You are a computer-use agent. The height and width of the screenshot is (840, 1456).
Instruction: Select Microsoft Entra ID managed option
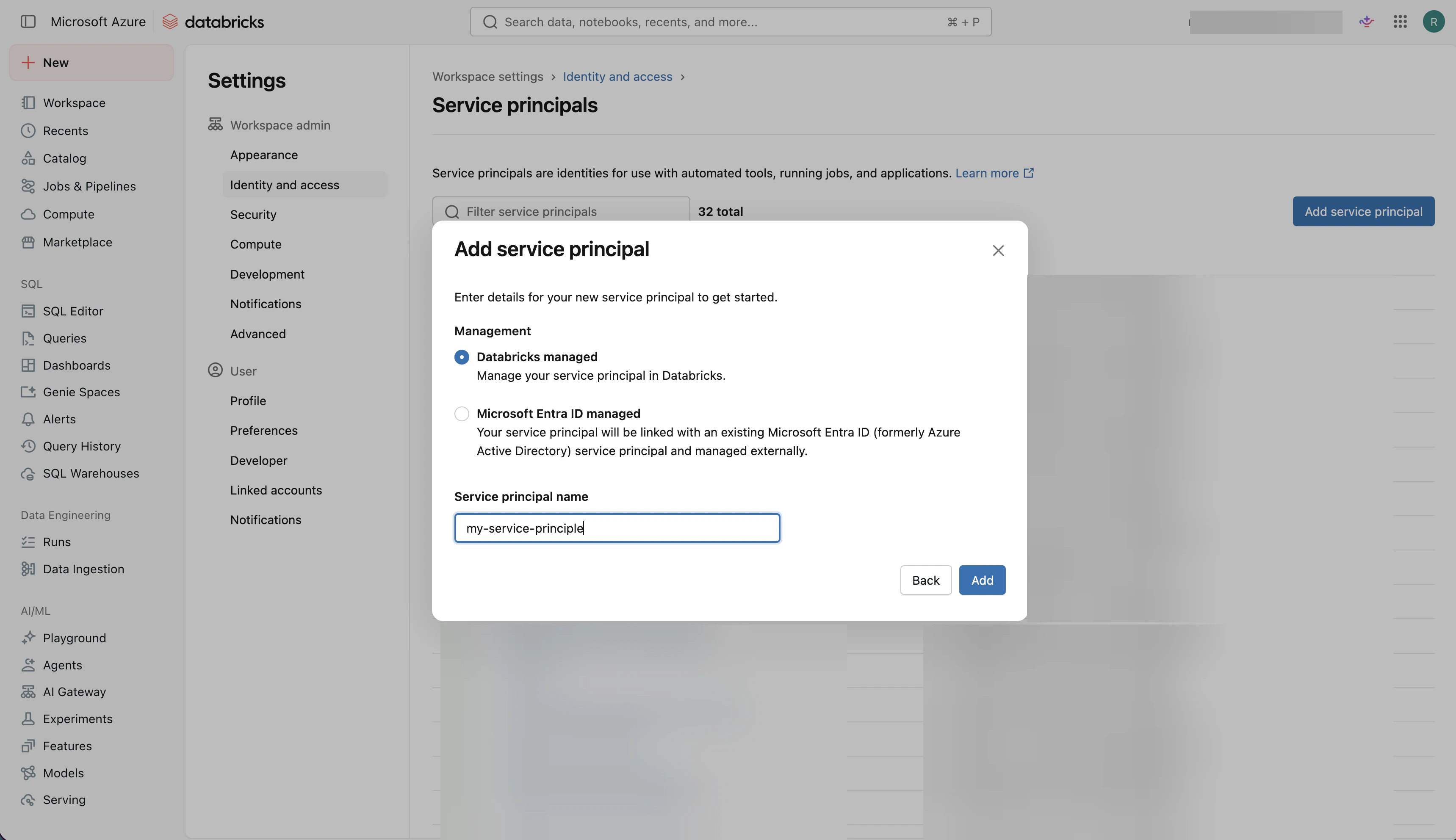point(461,414)
